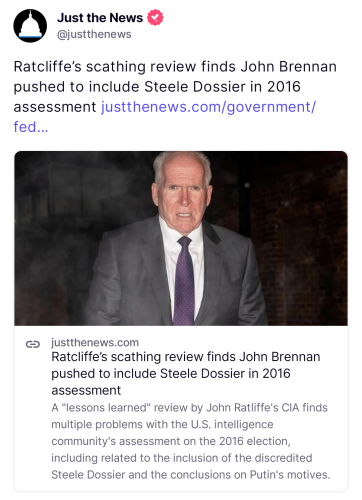Click the word "assessment" in the post body

coord(55,107)
